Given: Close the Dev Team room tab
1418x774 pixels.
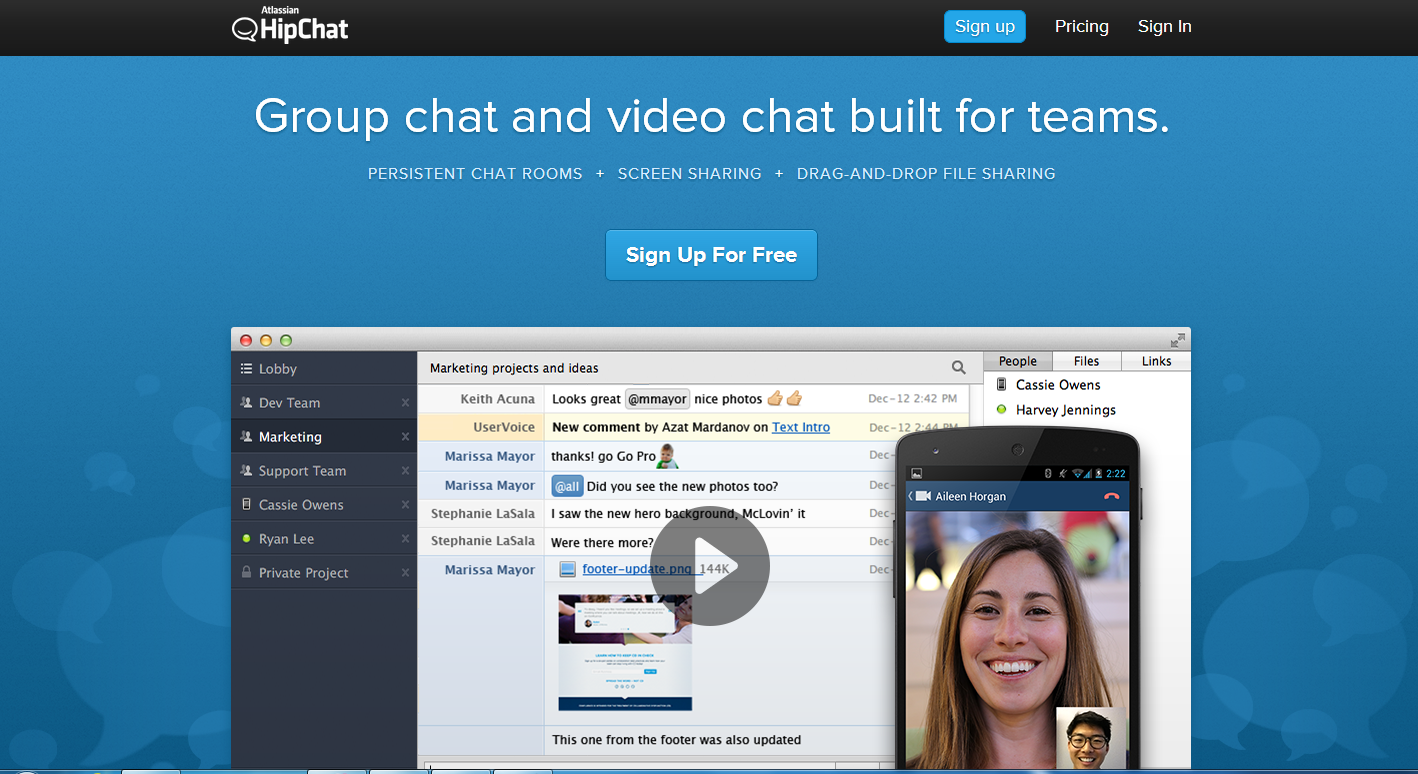Looking at the screenshot, I should 405,403.
